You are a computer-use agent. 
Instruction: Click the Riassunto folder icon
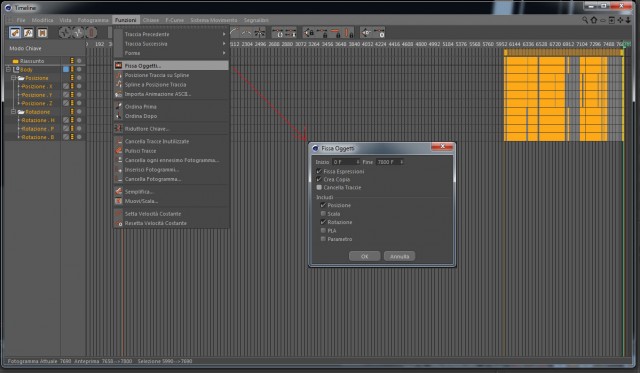pos(16,61)
